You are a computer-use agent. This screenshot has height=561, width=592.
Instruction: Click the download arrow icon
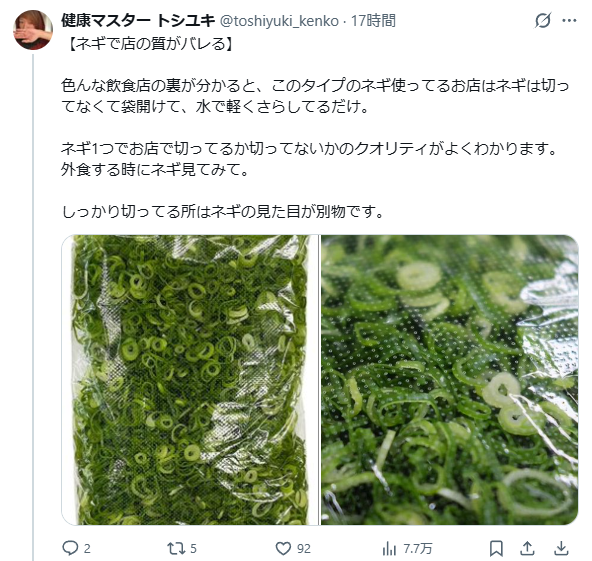click(561, 549)
